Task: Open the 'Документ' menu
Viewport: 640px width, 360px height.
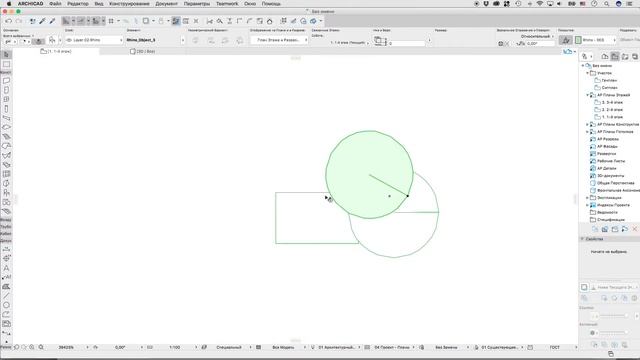Action: [167, 4]
